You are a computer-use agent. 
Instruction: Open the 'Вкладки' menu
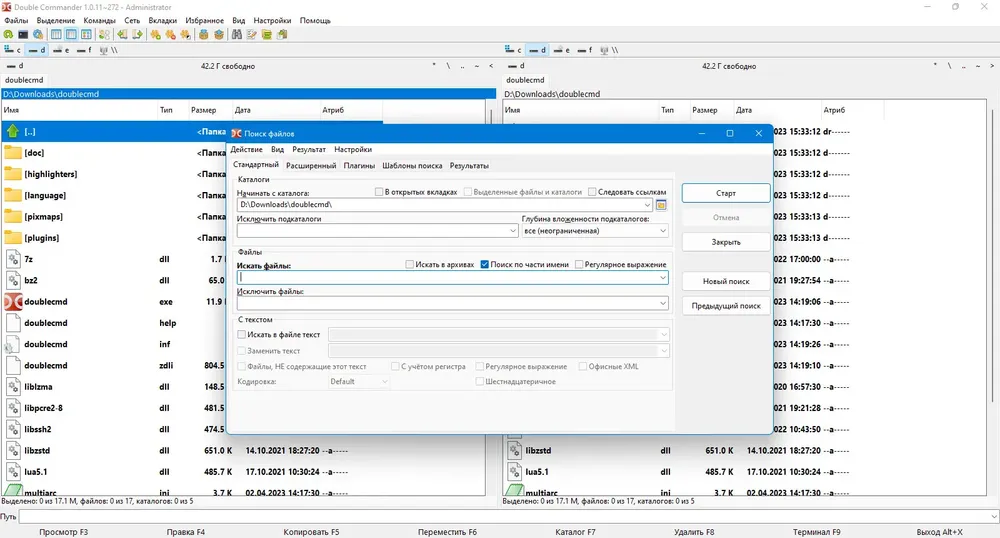(x=163, y=20)
